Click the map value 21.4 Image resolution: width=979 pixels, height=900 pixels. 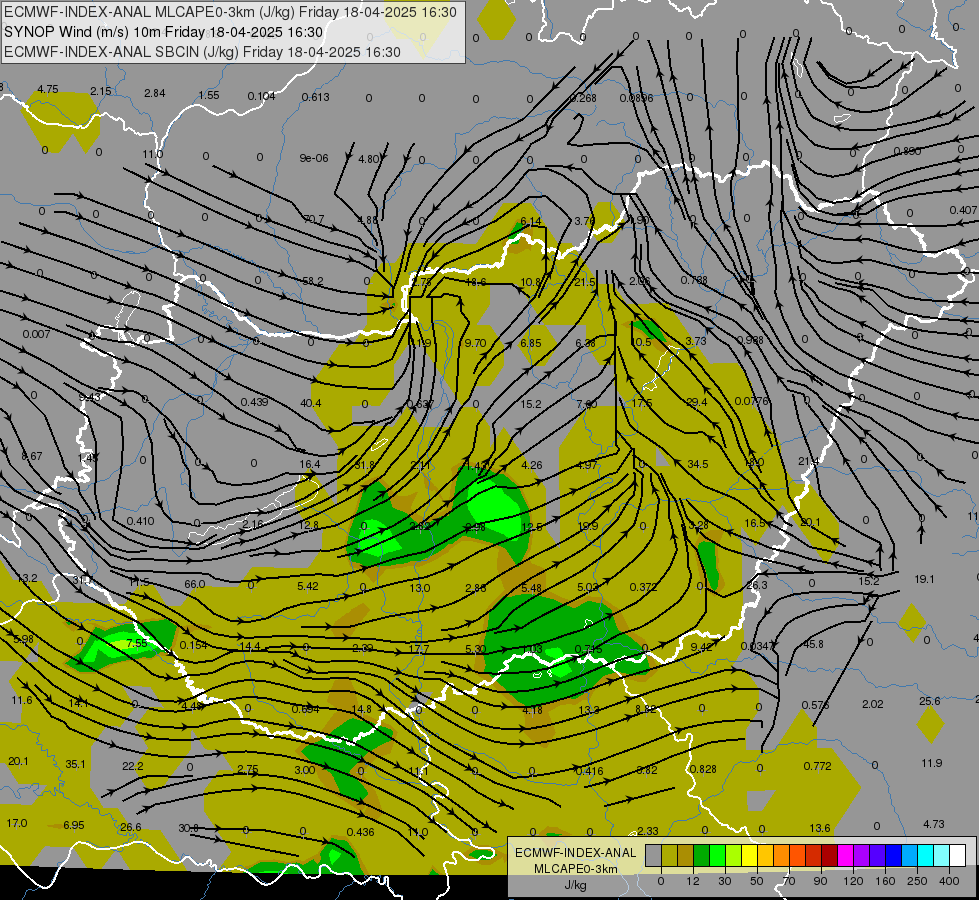pos(808,462)
